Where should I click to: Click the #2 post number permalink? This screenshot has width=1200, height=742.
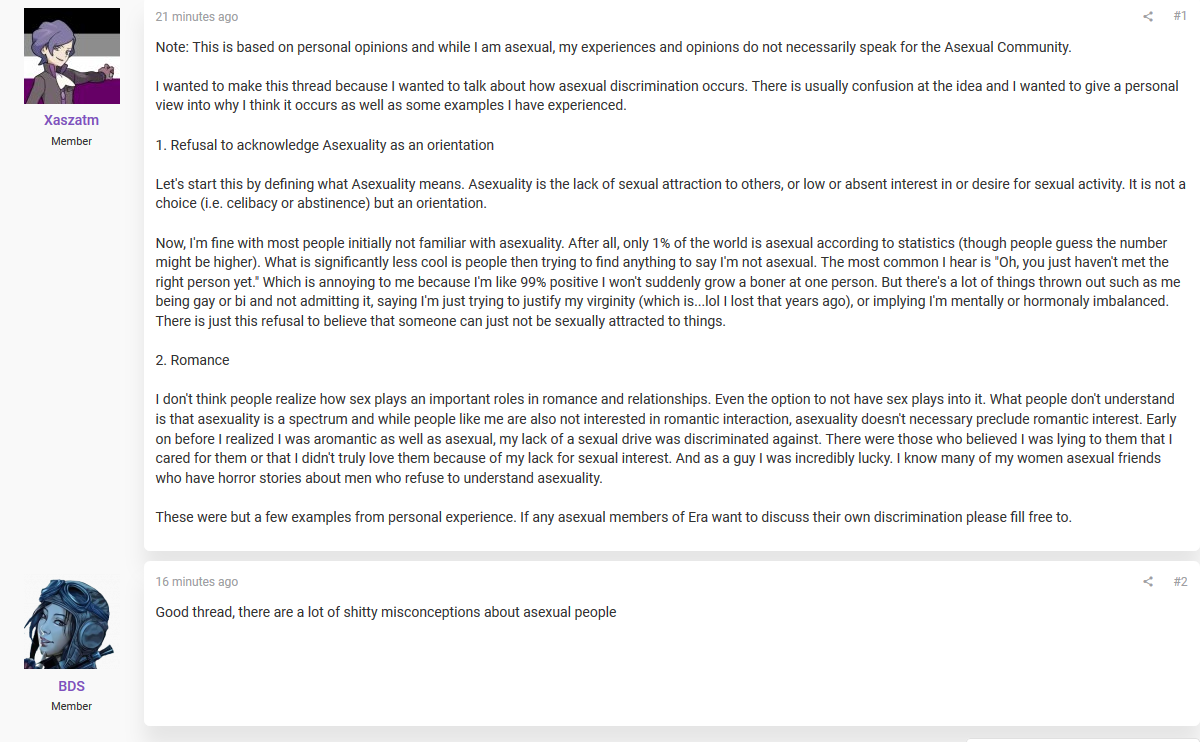point(1180,581)
